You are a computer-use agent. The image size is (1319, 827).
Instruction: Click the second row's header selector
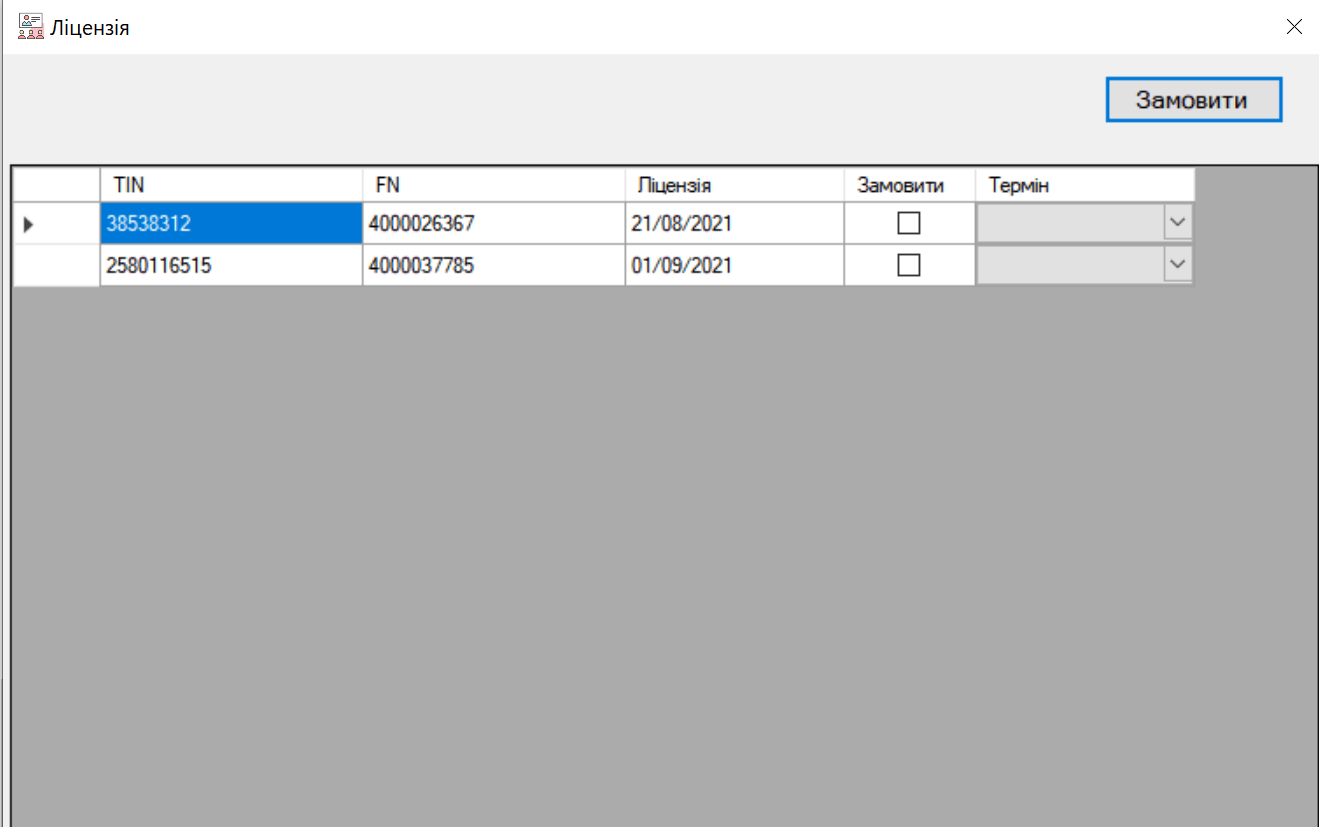coord(56,265)
